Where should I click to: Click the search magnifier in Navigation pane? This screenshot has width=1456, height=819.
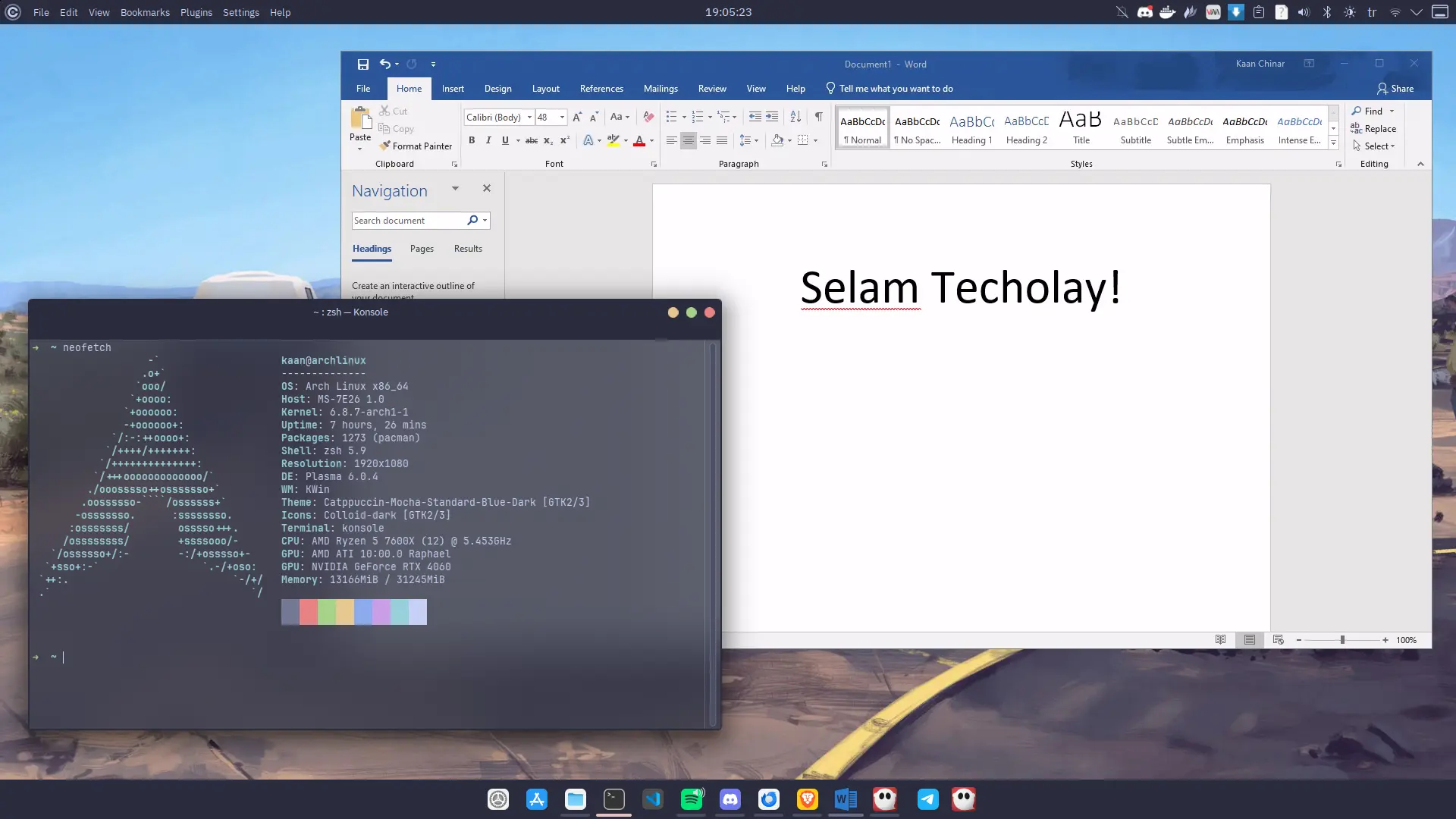472,221
